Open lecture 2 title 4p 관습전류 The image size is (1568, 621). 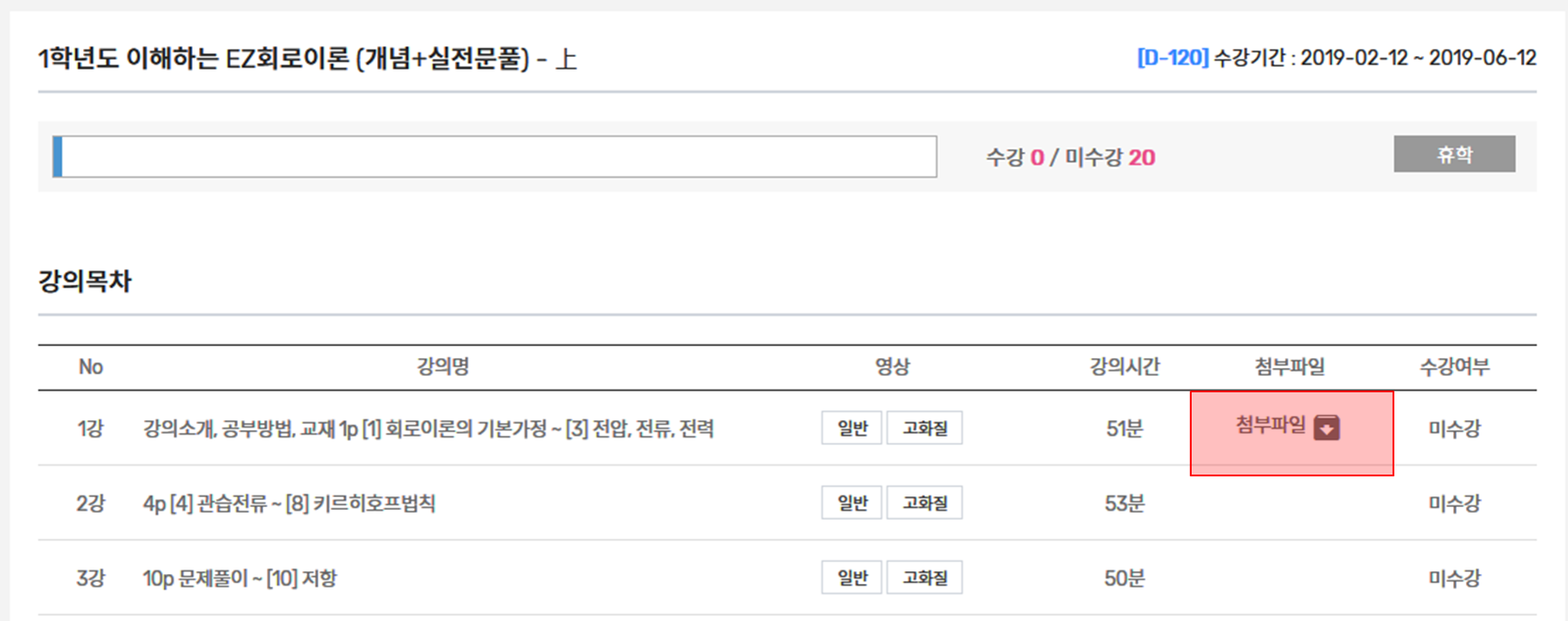[x=289, y=503]
